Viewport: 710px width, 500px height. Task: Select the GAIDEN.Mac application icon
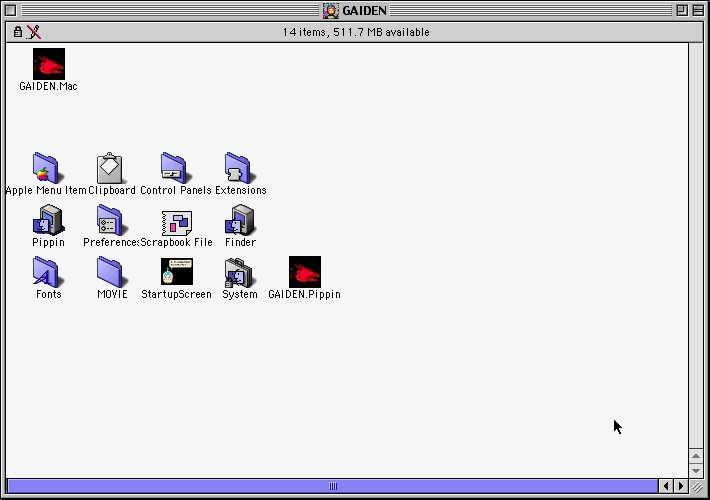(x=49, y=64)
